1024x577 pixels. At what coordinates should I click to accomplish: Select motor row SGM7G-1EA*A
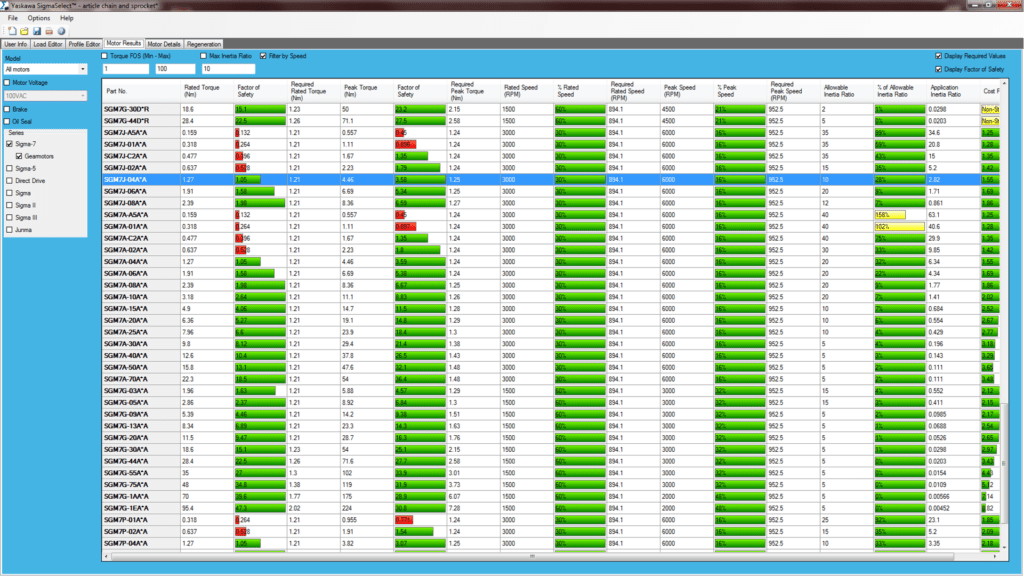tap(552, 508)
